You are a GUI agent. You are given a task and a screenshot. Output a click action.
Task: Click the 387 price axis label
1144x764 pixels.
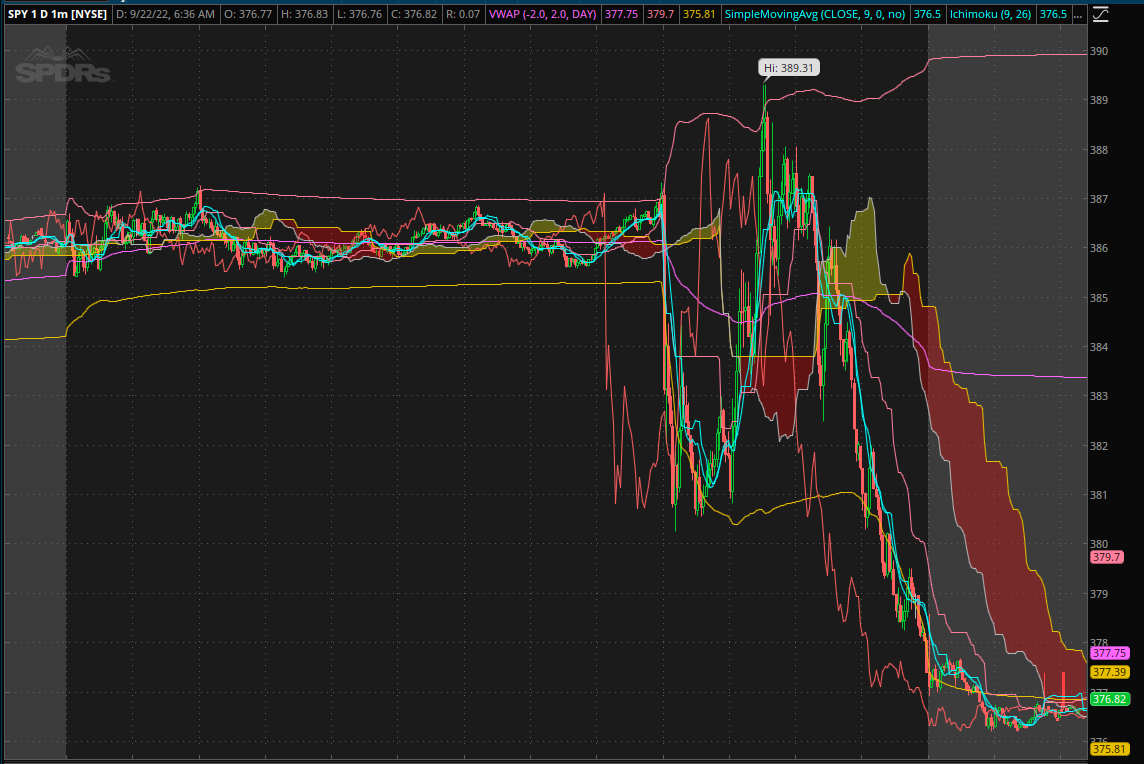[1099, 198]
